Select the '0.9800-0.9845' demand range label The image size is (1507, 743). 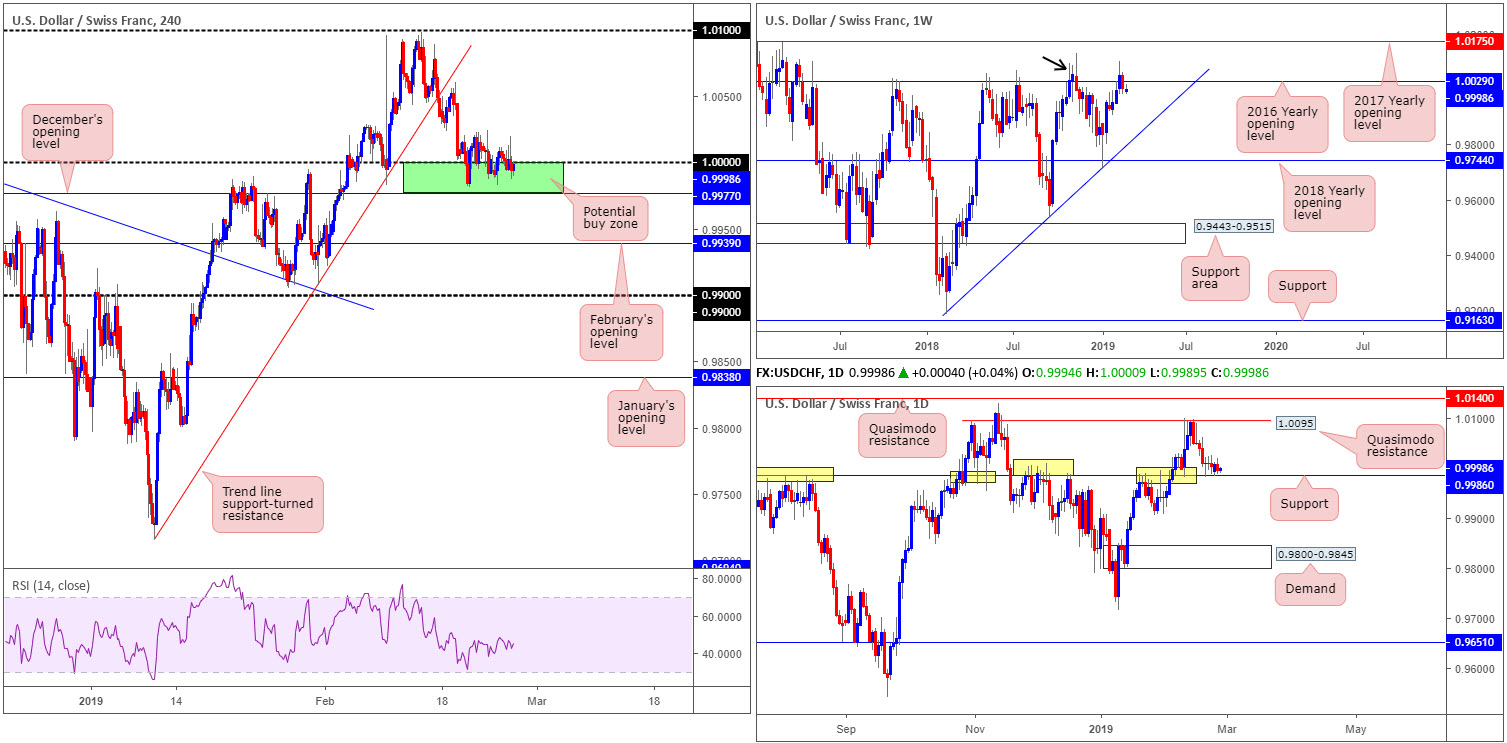pos(1314,553)
